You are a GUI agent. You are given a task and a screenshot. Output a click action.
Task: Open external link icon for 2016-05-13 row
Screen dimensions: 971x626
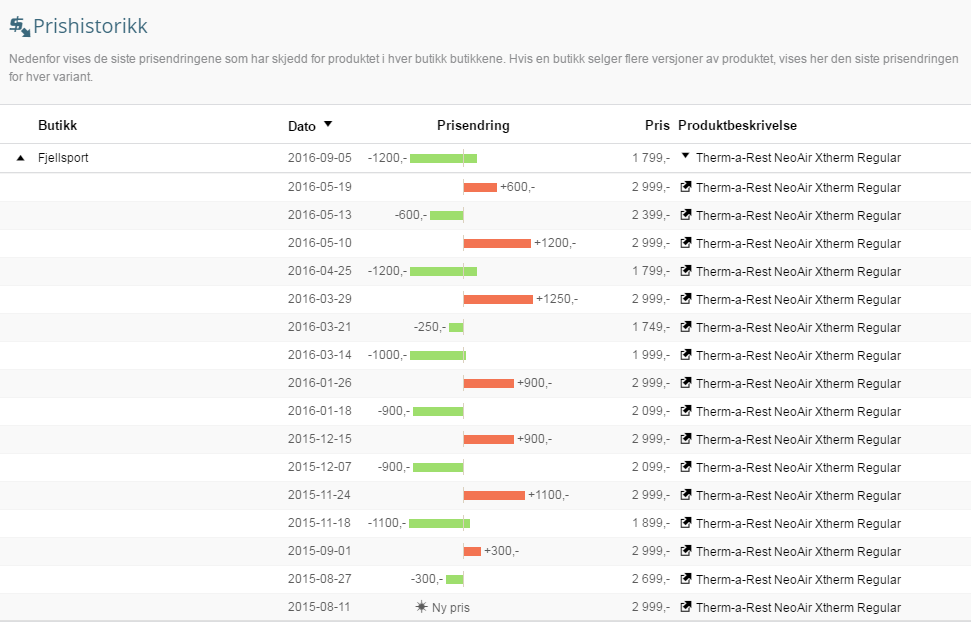tap(686, 215)
